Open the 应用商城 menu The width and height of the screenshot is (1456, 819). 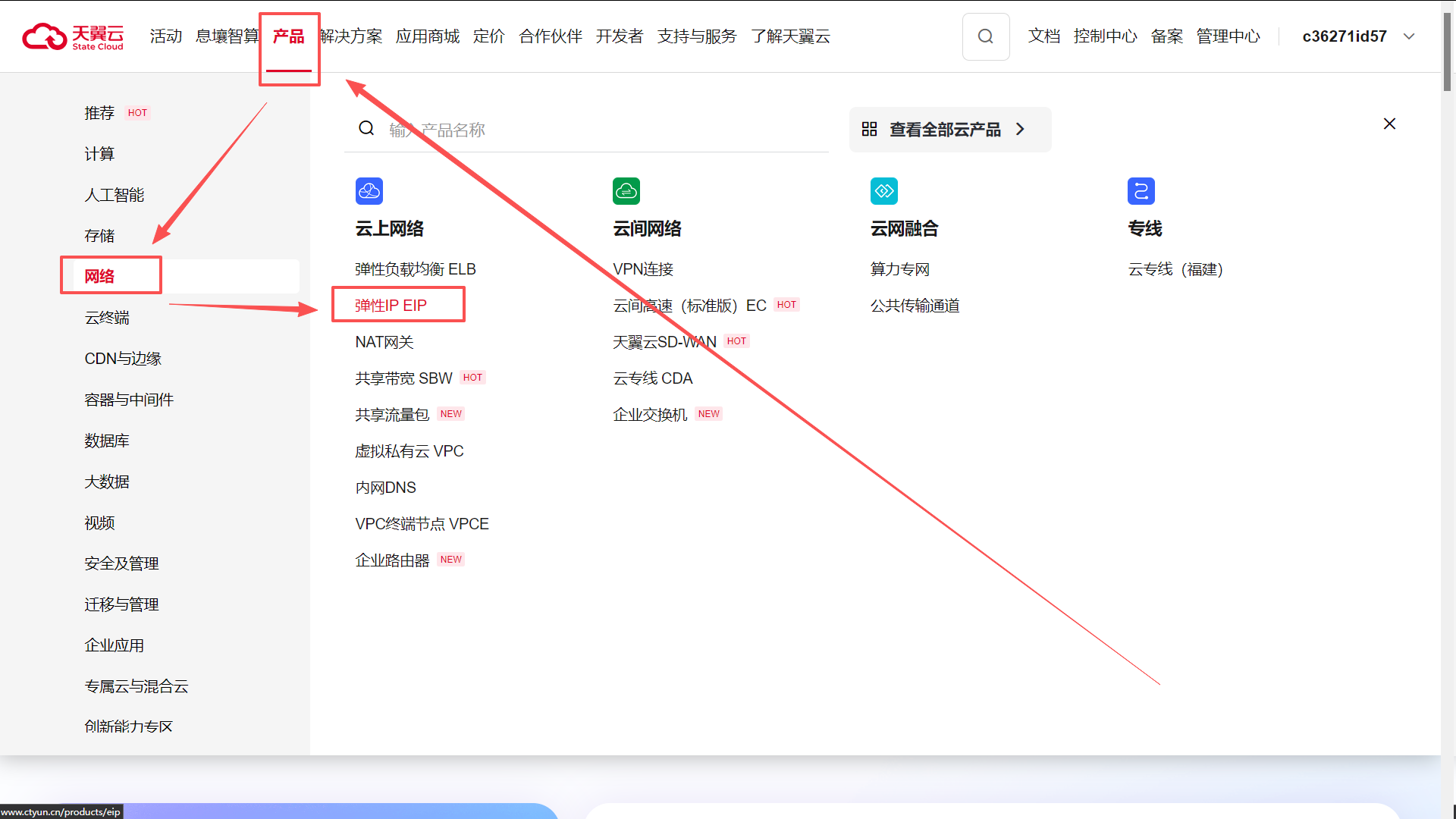tap(428, 36)
